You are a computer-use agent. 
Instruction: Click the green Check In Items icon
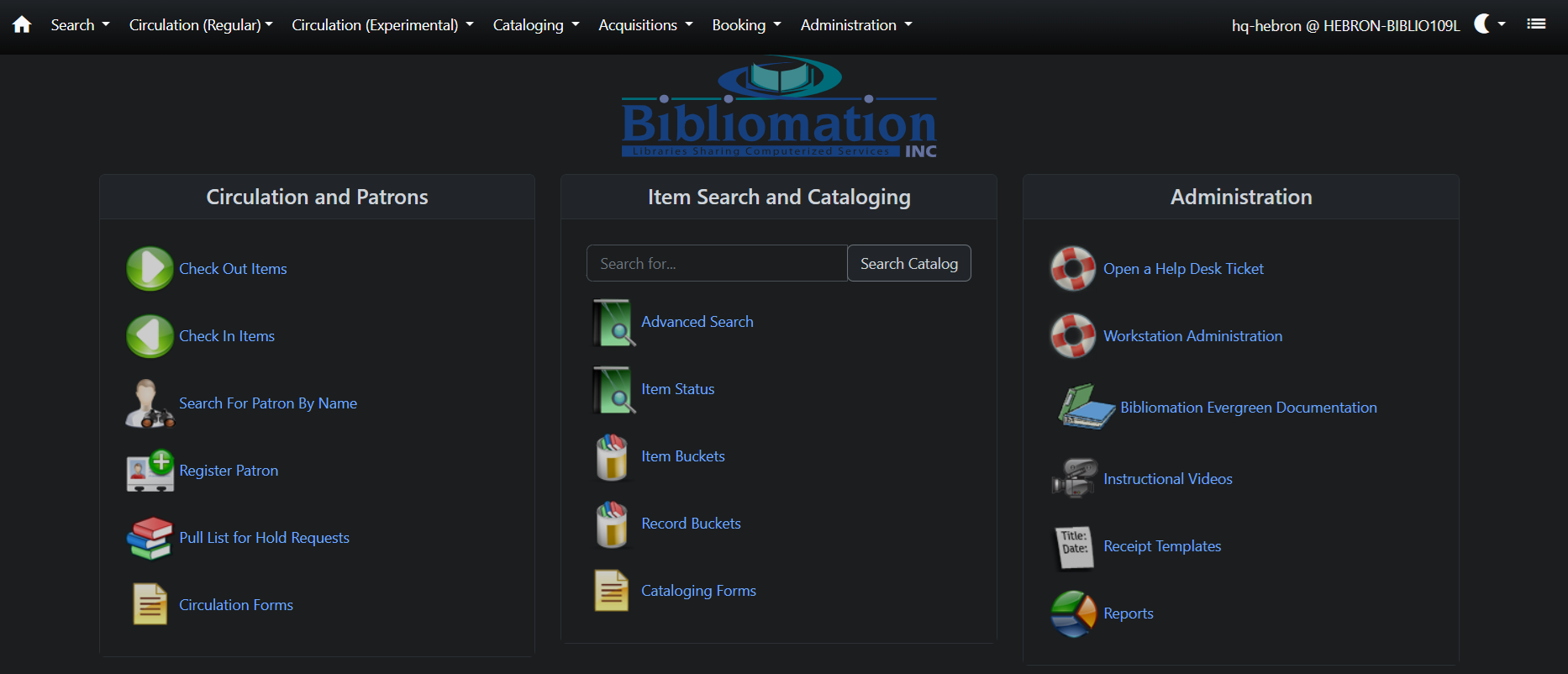[150, 336]
